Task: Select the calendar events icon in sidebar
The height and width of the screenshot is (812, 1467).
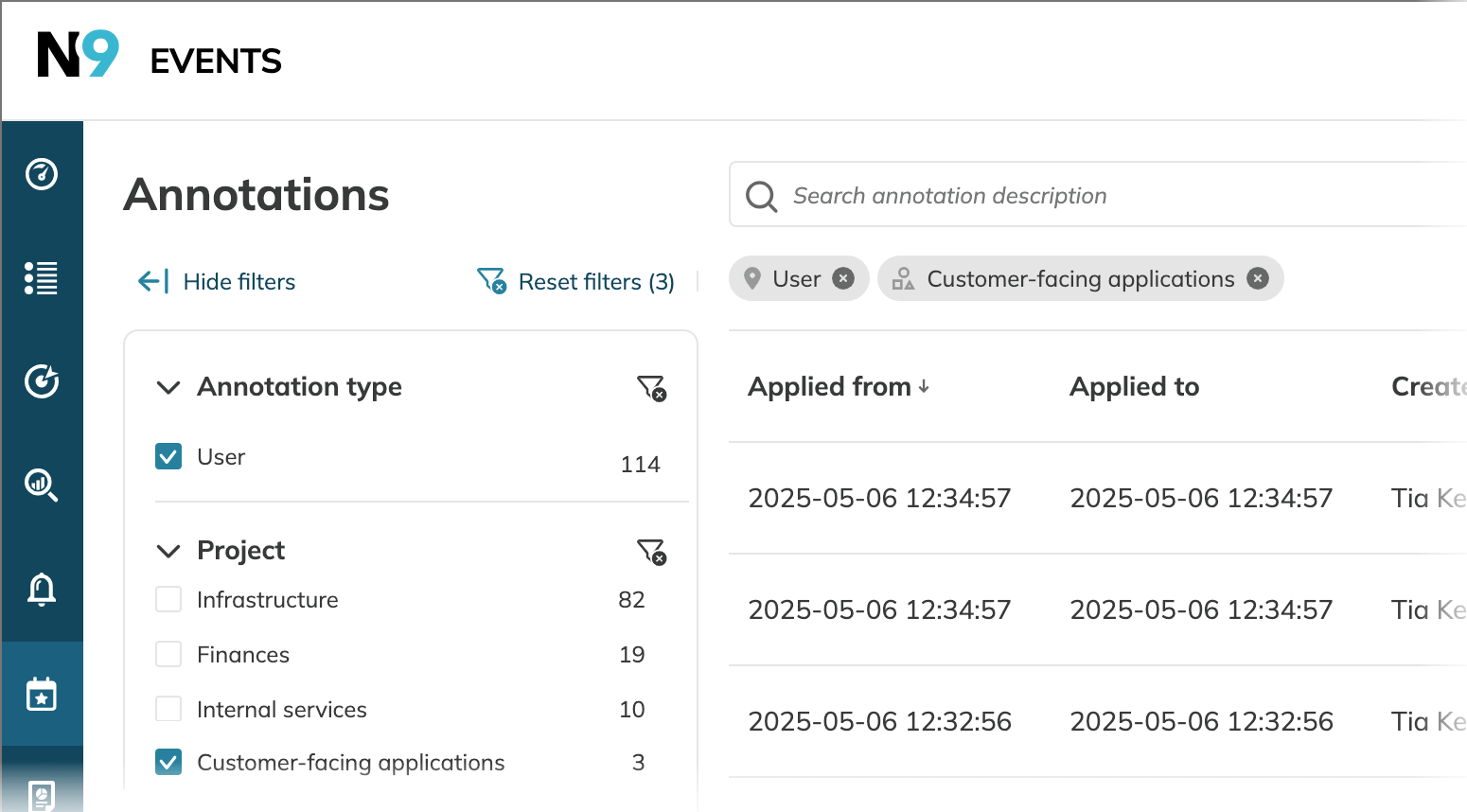Action: tap(42, 694)
